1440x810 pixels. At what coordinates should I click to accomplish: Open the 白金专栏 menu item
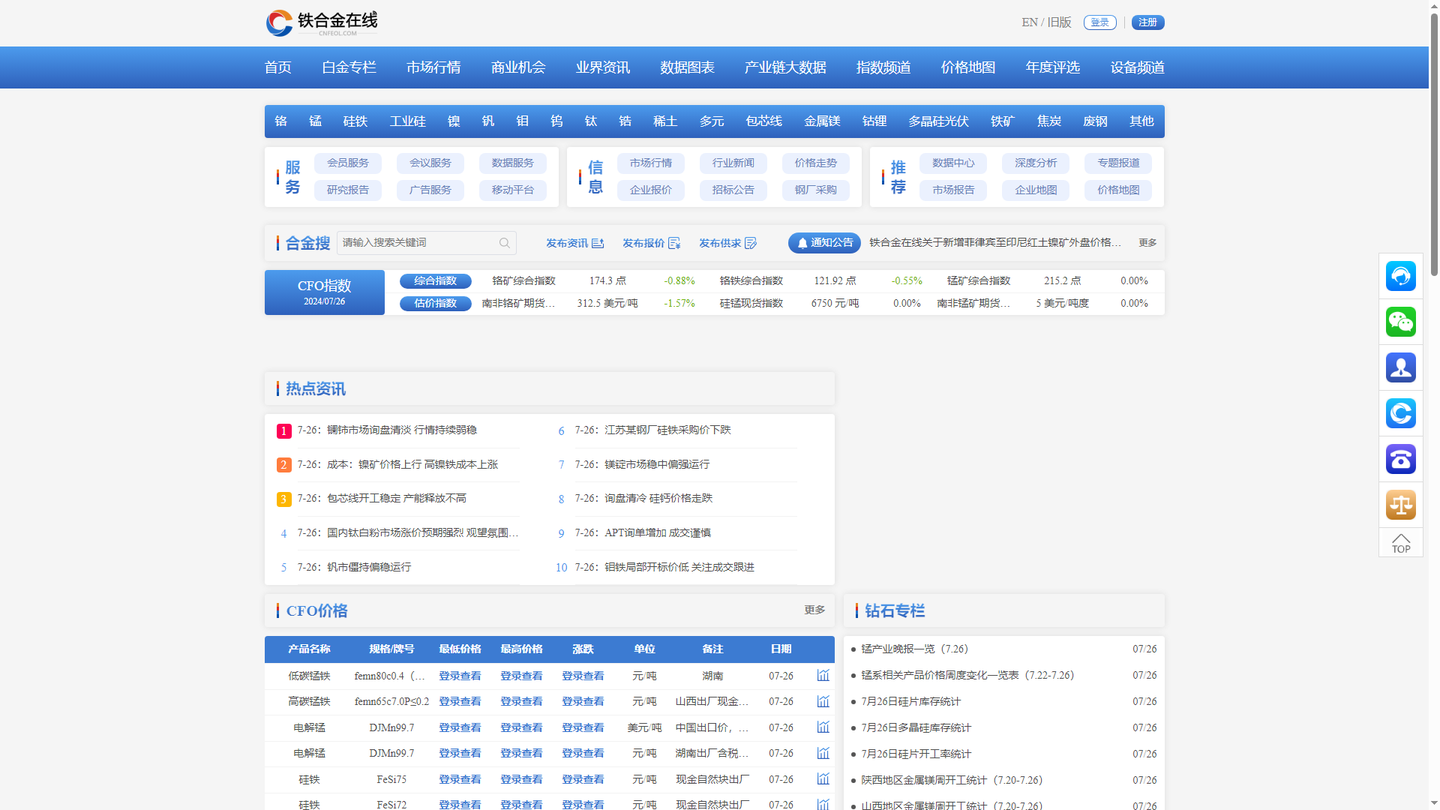tap(349, 67)
